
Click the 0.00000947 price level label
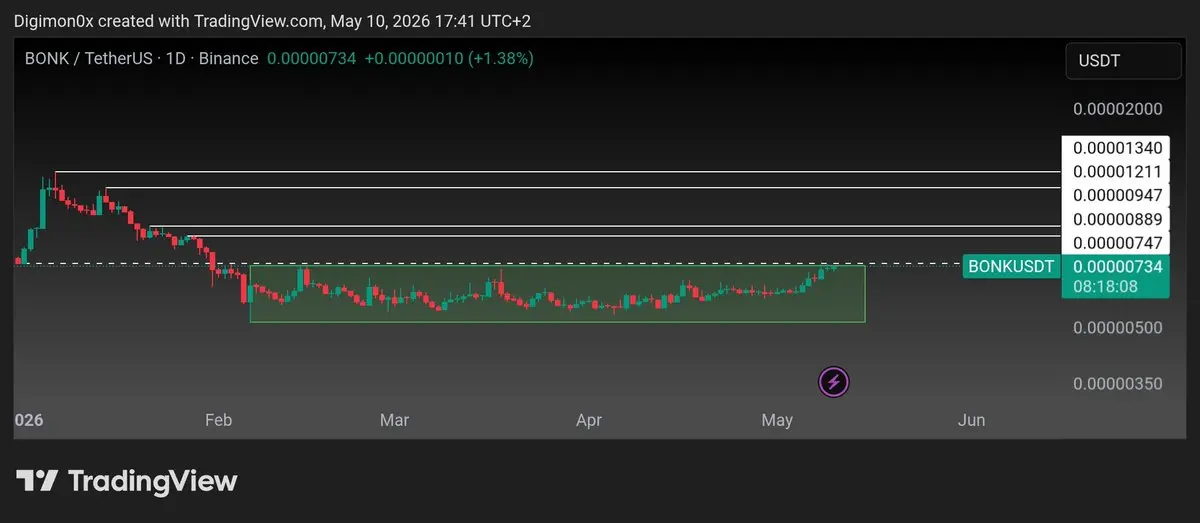pos(1117,195)
